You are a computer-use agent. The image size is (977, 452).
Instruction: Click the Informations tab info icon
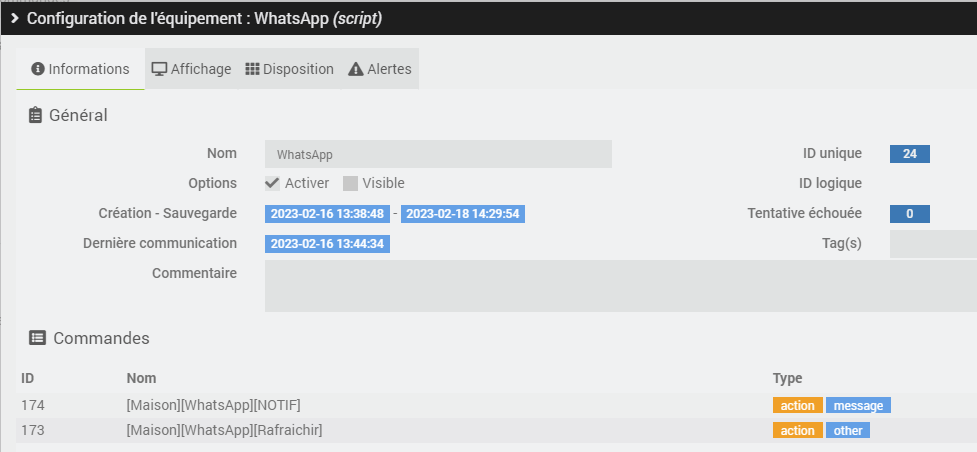pyautogui.click(x=38, y=69)
